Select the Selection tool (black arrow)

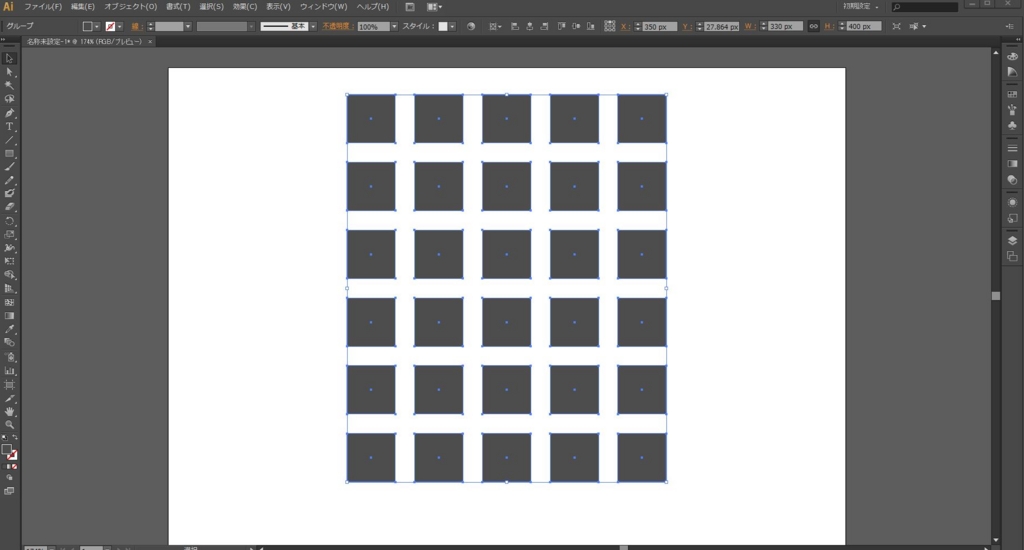coord(9,59)
